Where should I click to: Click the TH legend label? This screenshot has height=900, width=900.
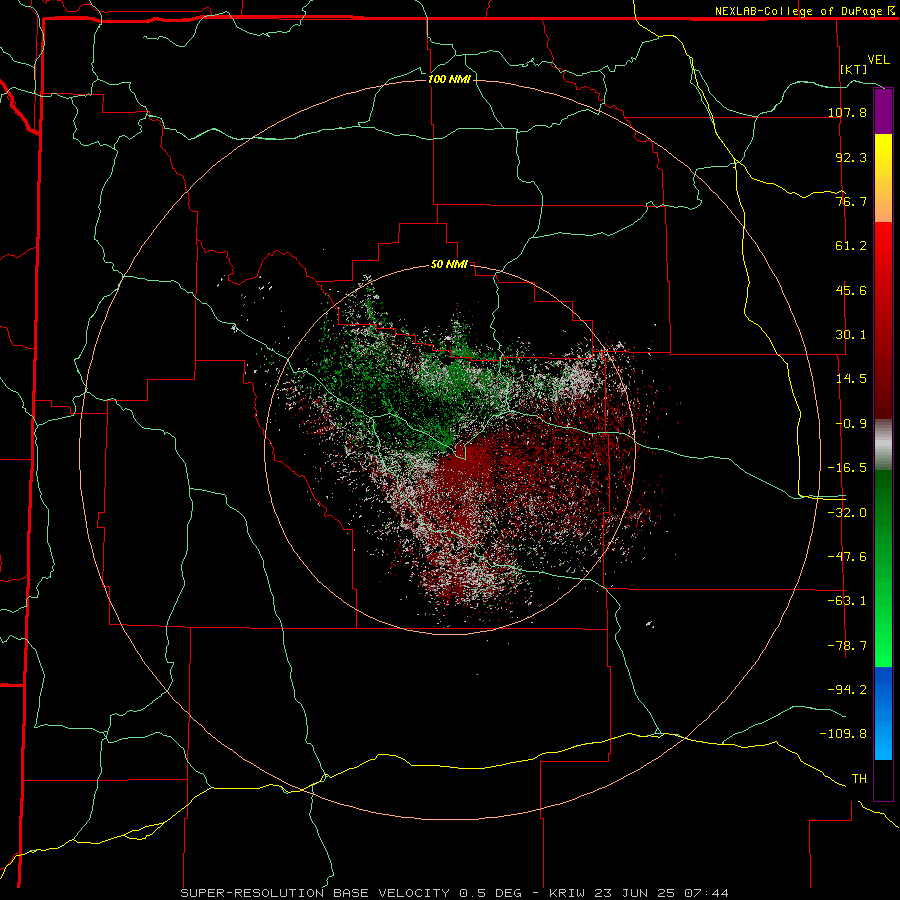(x=859, y=778)
